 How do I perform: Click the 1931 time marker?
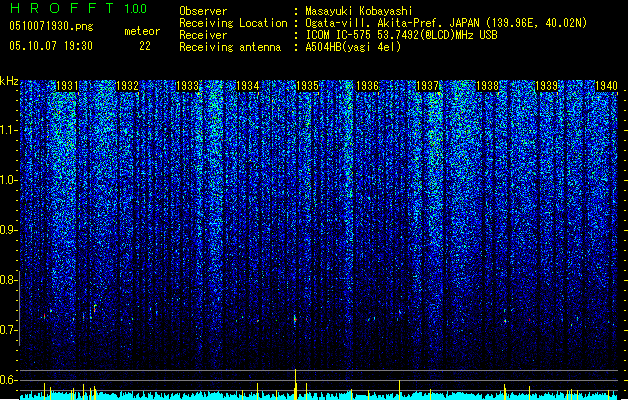(67, 86)
